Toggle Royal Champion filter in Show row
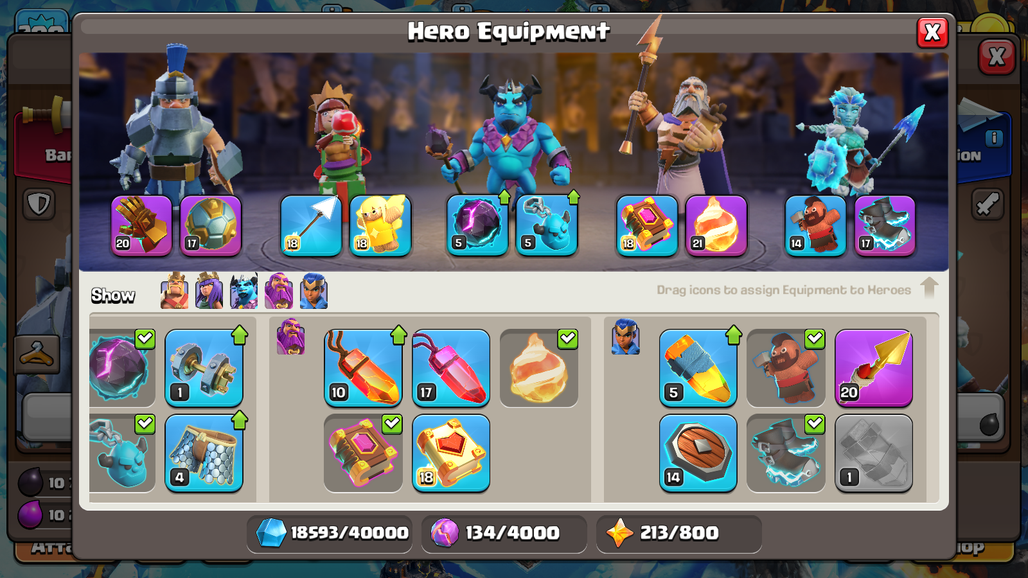 (313, 290)
